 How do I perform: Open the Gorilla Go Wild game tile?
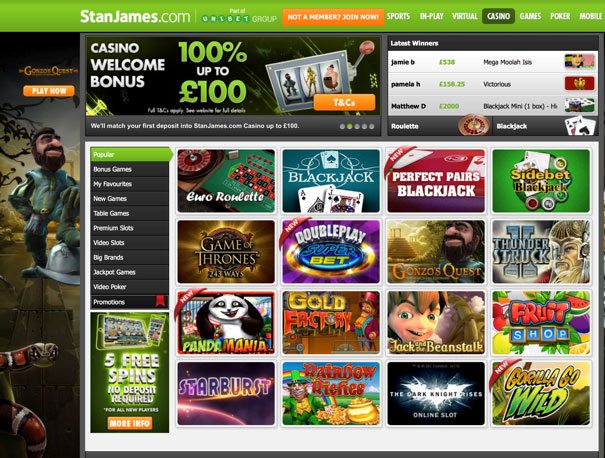point(541,393)
